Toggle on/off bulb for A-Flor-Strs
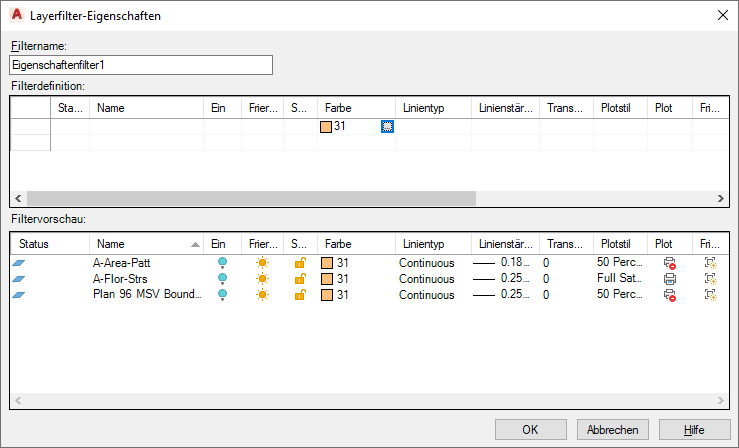 tap(222, 279)
